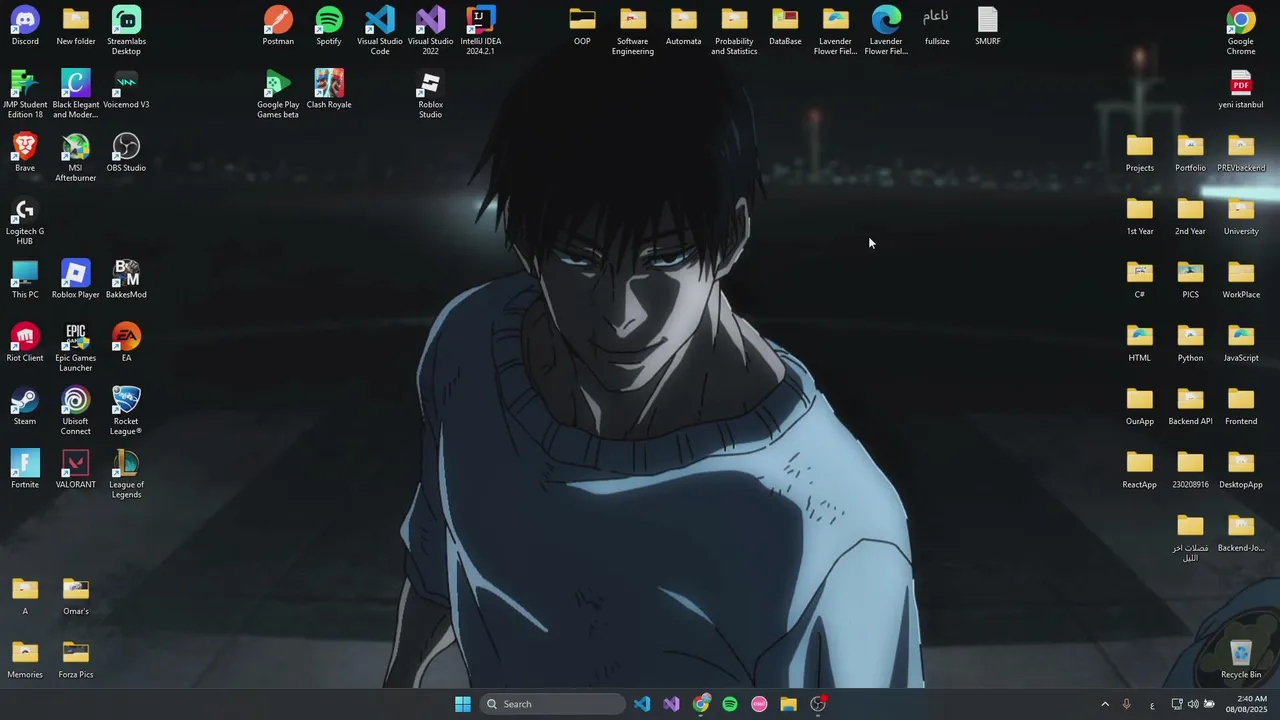Select the Clash Royale desktop icon
Screen dimensions: 1280x720
click(329, 89)
